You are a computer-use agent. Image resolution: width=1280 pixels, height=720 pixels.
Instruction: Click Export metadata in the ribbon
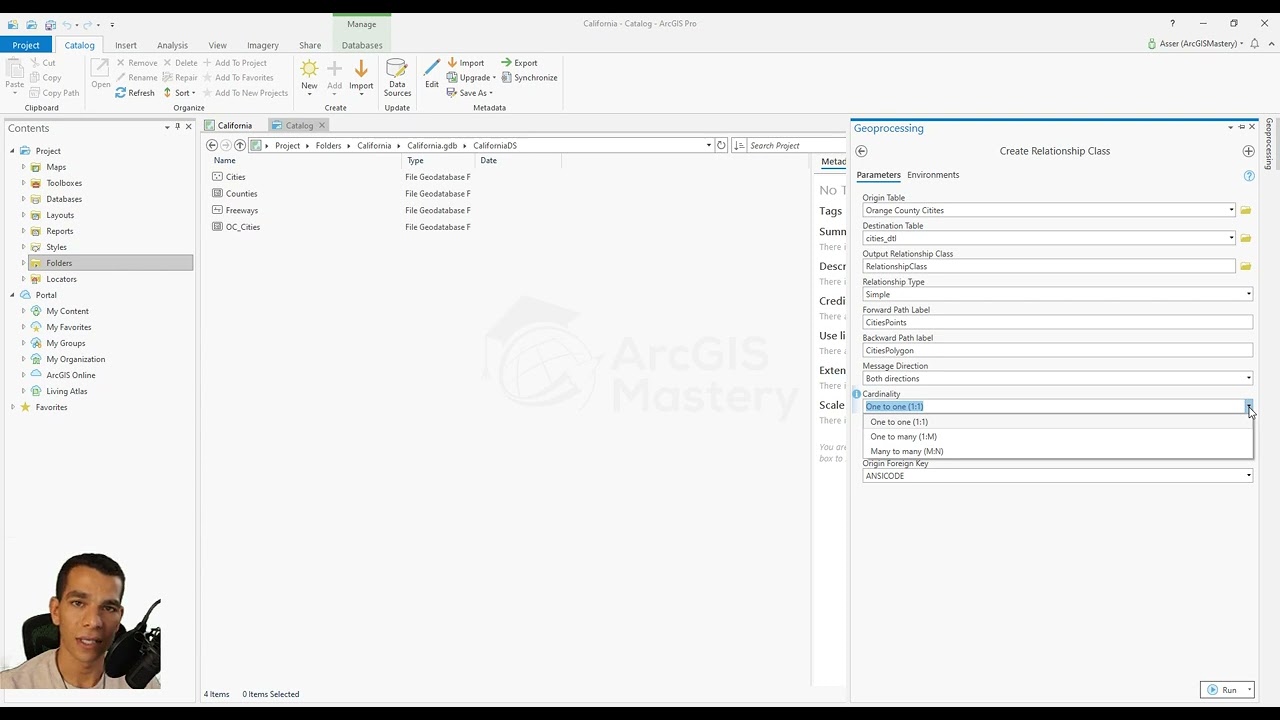[x=519, y=63]
